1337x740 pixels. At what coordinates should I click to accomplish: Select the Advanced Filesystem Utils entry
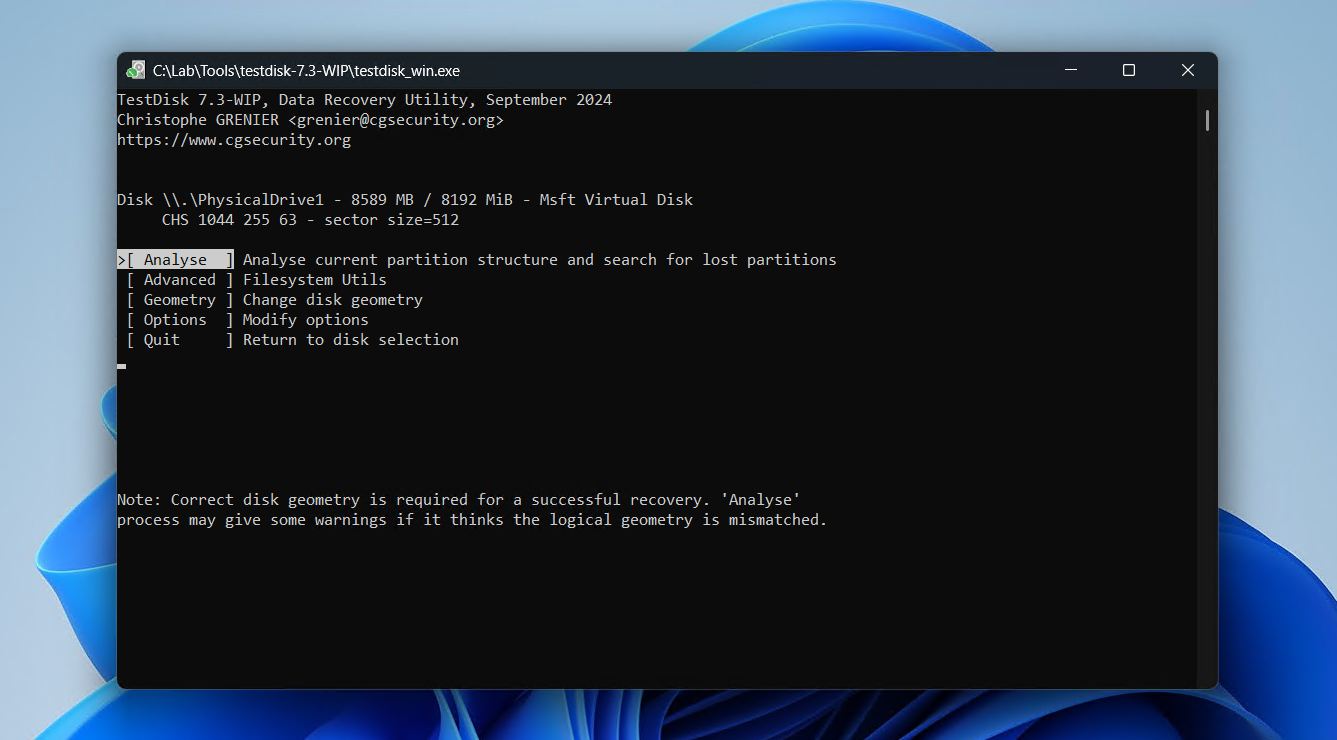coord(179,279)
